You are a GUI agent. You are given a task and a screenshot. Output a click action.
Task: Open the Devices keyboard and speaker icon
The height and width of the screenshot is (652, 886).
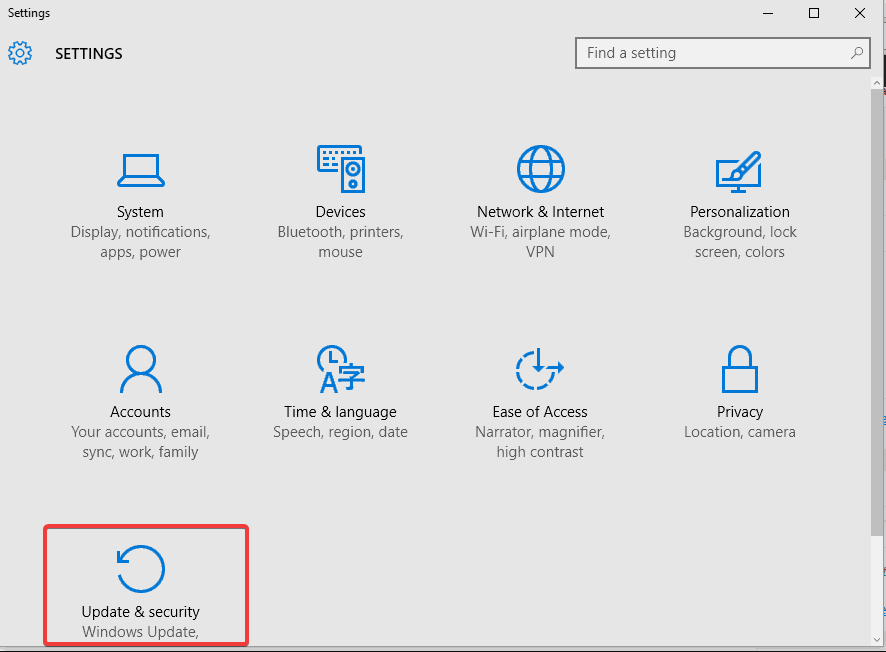(341, 168)
